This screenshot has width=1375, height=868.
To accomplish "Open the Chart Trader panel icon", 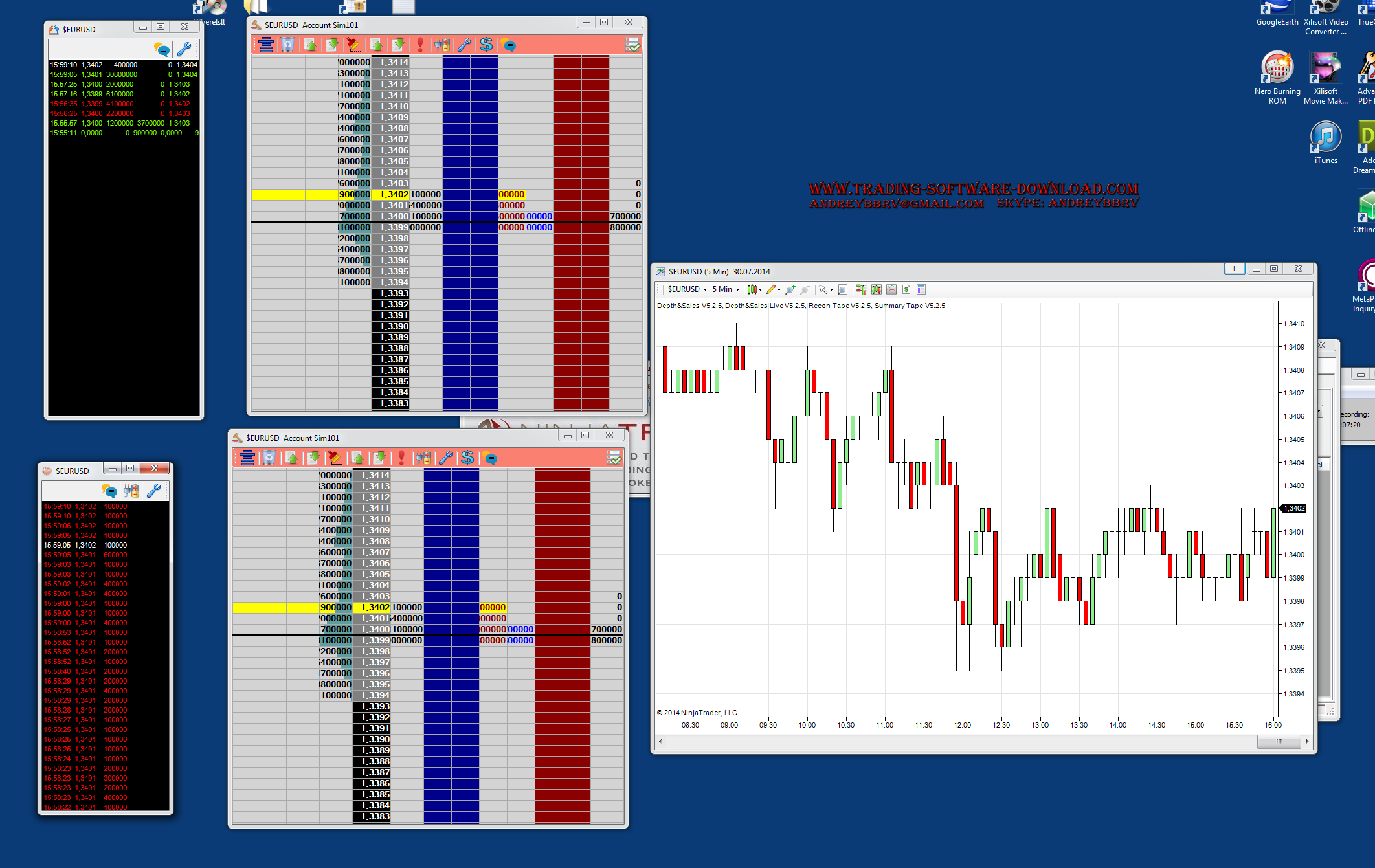I will point(860,289).
